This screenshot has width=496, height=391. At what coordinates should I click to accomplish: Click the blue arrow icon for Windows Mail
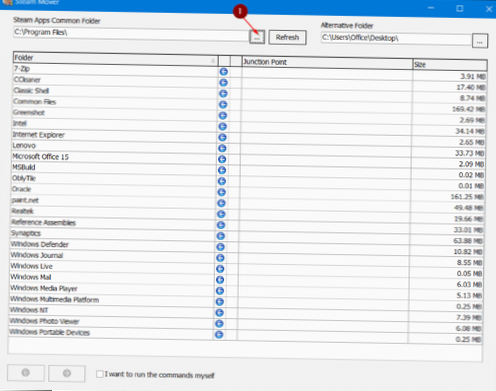tap(220, 280)
